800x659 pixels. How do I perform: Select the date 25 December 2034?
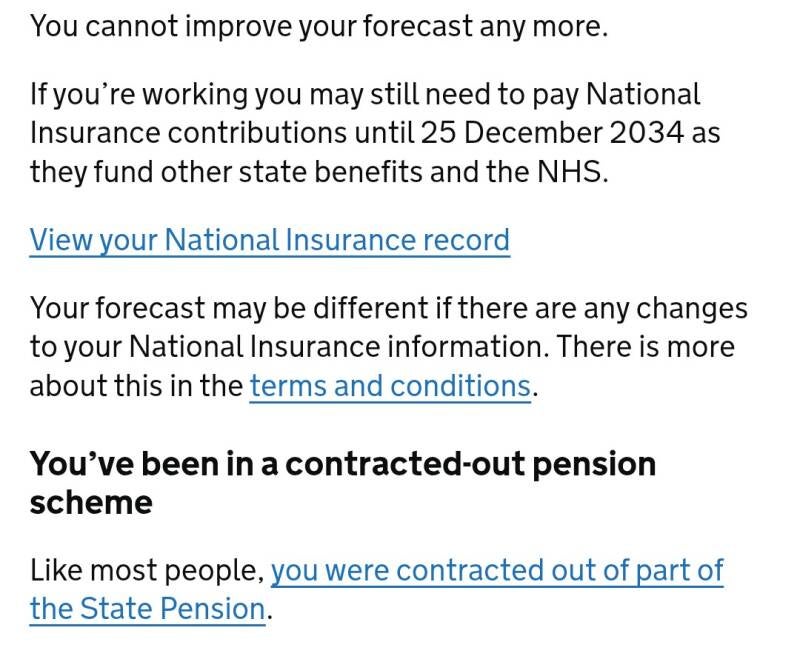(x=553, y=133)
